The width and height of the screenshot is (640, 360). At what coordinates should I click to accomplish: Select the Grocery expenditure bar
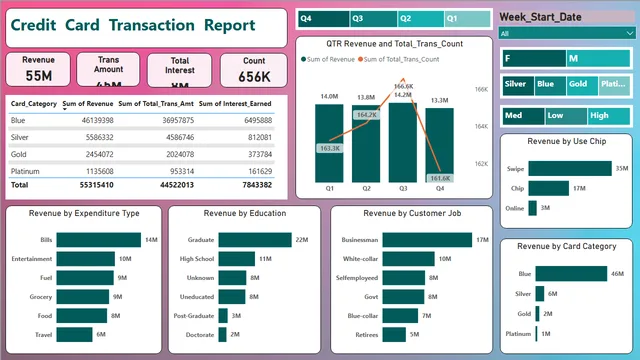(83, 297)
